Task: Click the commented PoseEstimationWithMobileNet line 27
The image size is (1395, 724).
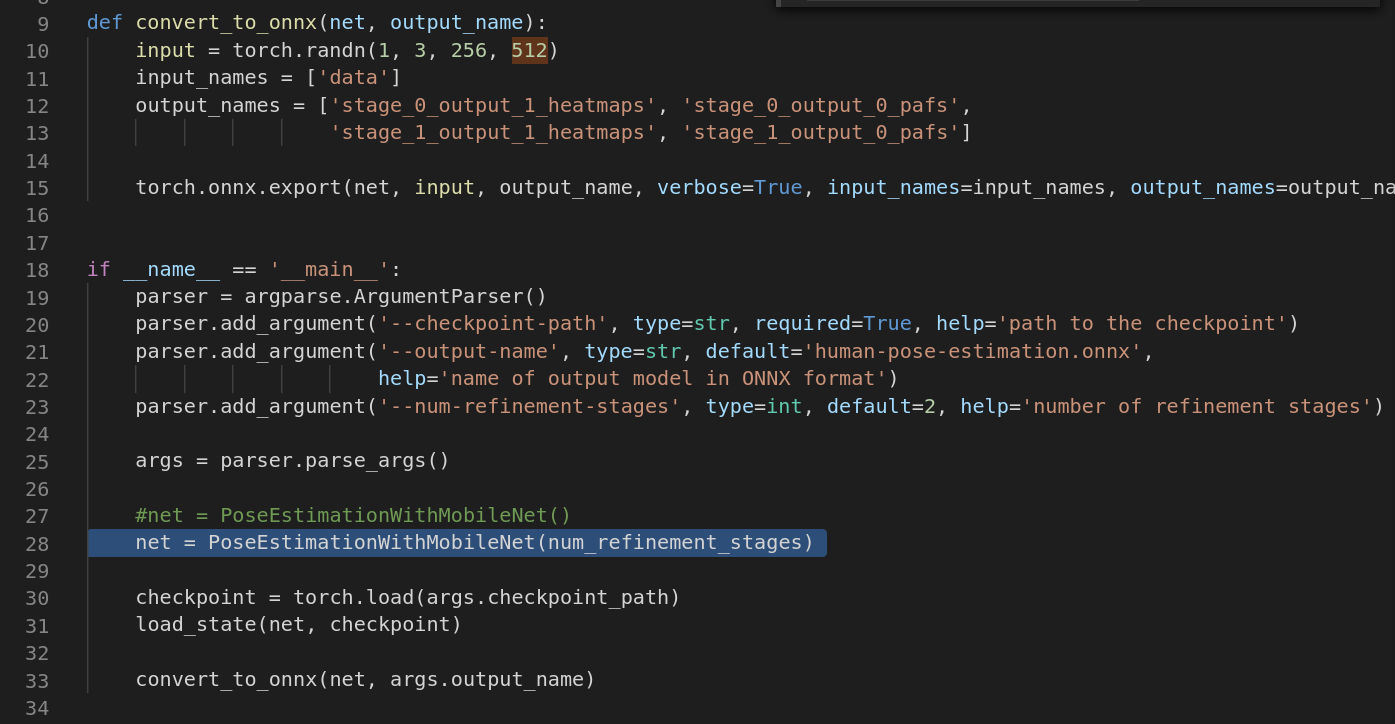Action: point(350,515)
